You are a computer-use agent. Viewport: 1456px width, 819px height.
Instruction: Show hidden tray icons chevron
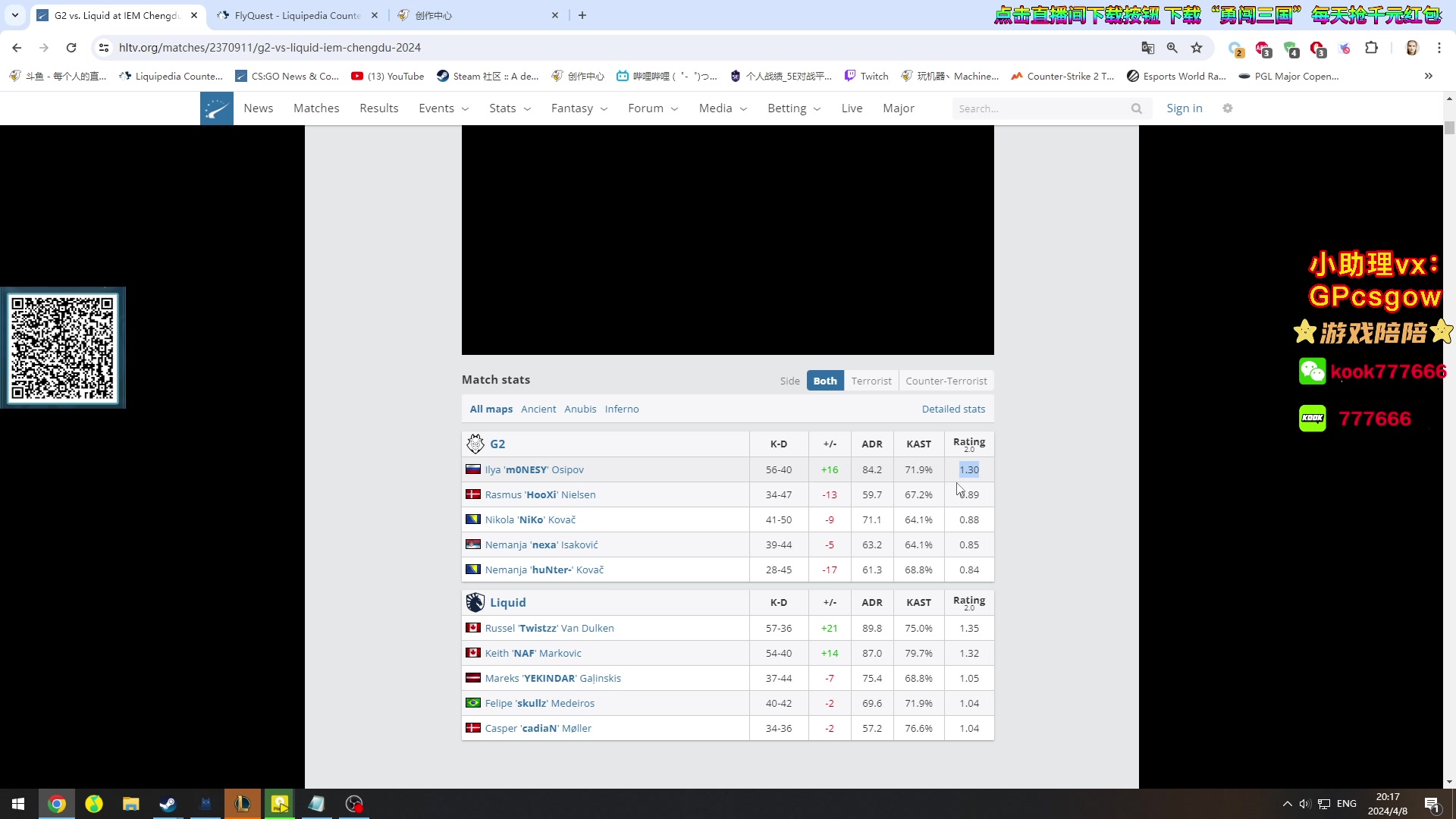pos(1287,804)
